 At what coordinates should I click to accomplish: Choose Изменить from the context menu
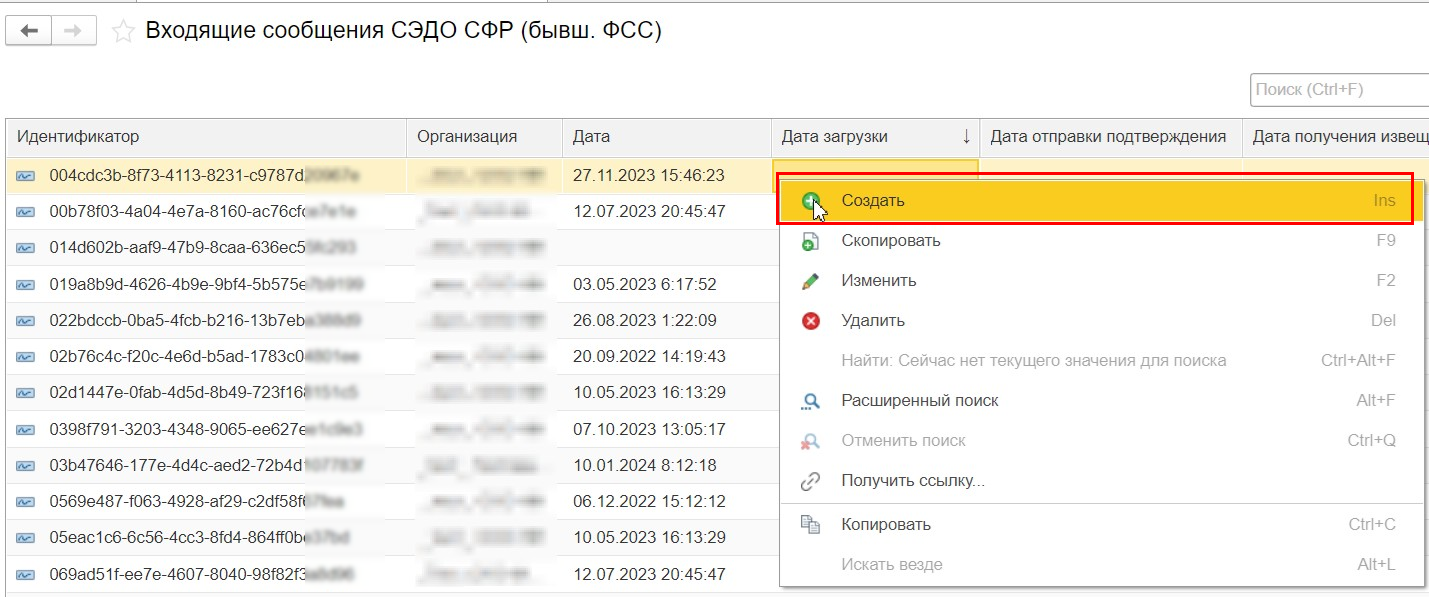(879, 281)
